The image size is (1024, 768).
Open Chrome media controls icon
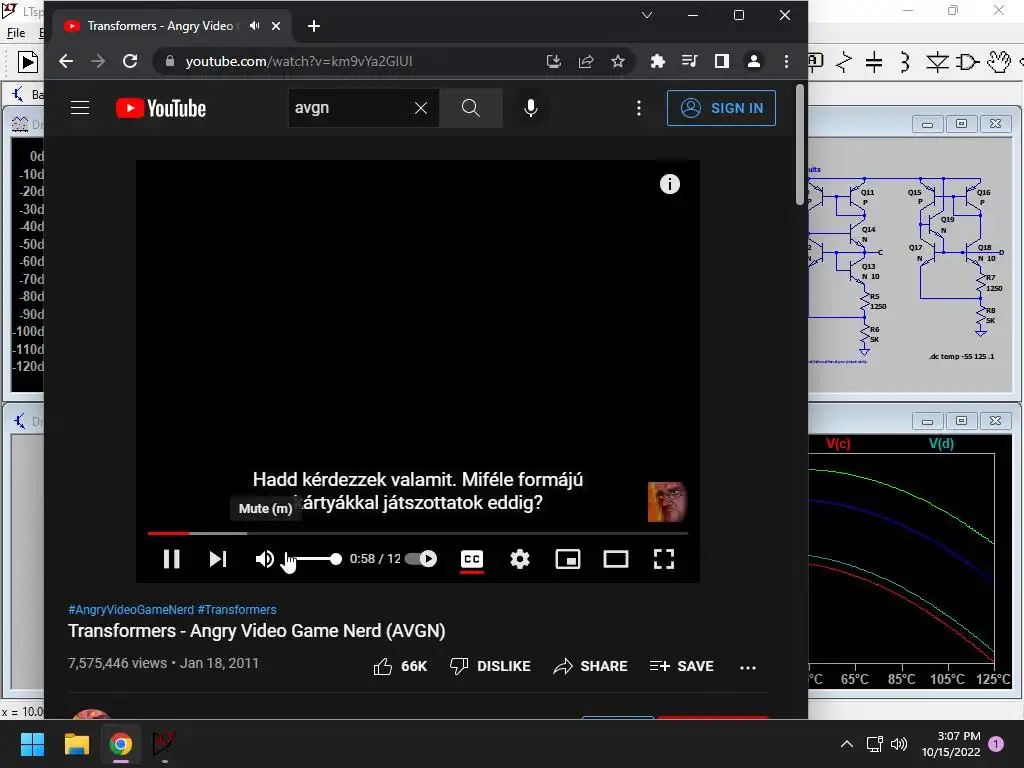(x=690, y=61)
